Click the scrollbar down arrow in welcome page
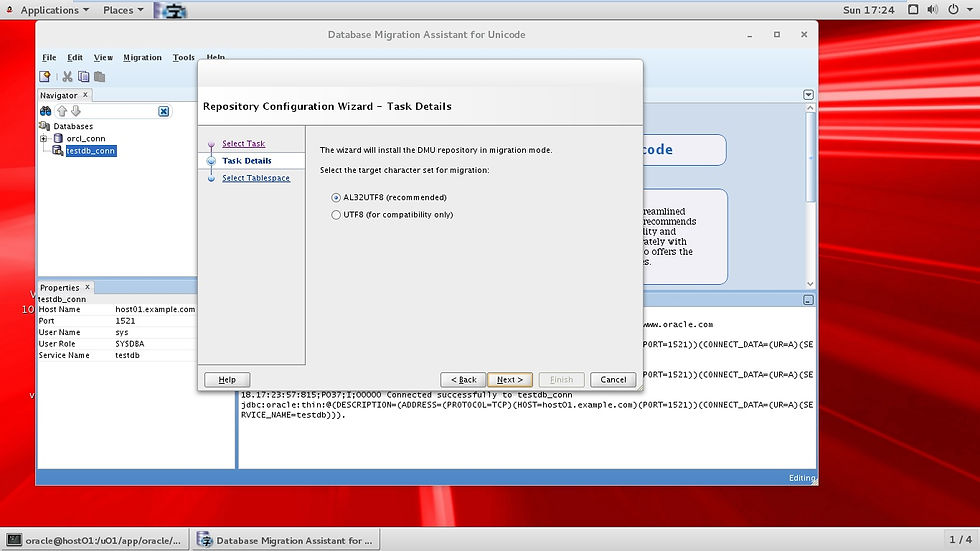Image resolution: width=980 pixels, height=551 pixels. [810, 284]
